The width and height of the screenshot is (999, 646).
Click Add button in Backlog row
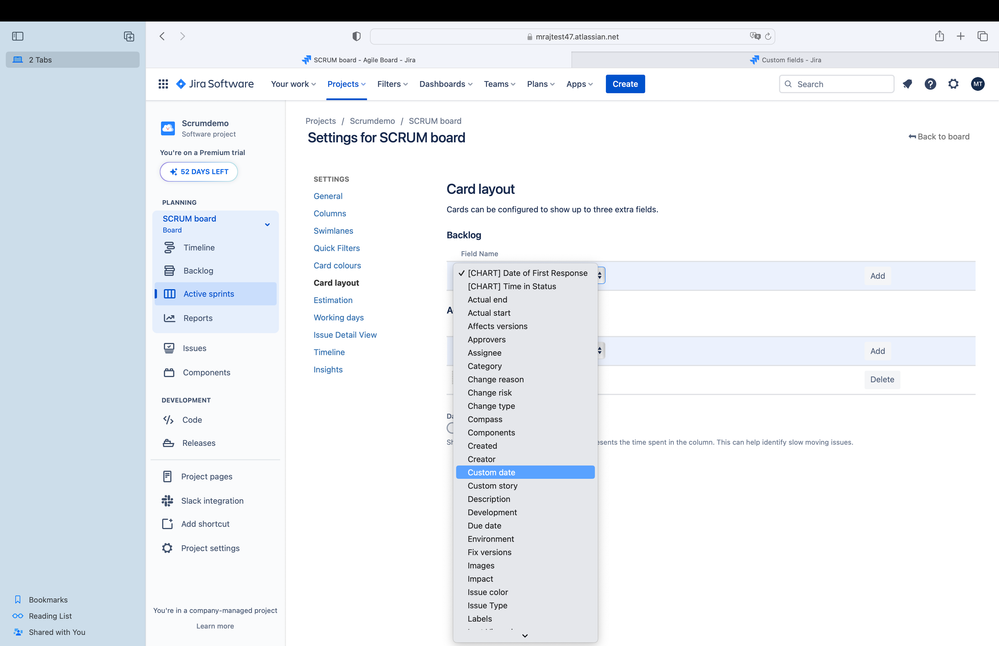877,276
